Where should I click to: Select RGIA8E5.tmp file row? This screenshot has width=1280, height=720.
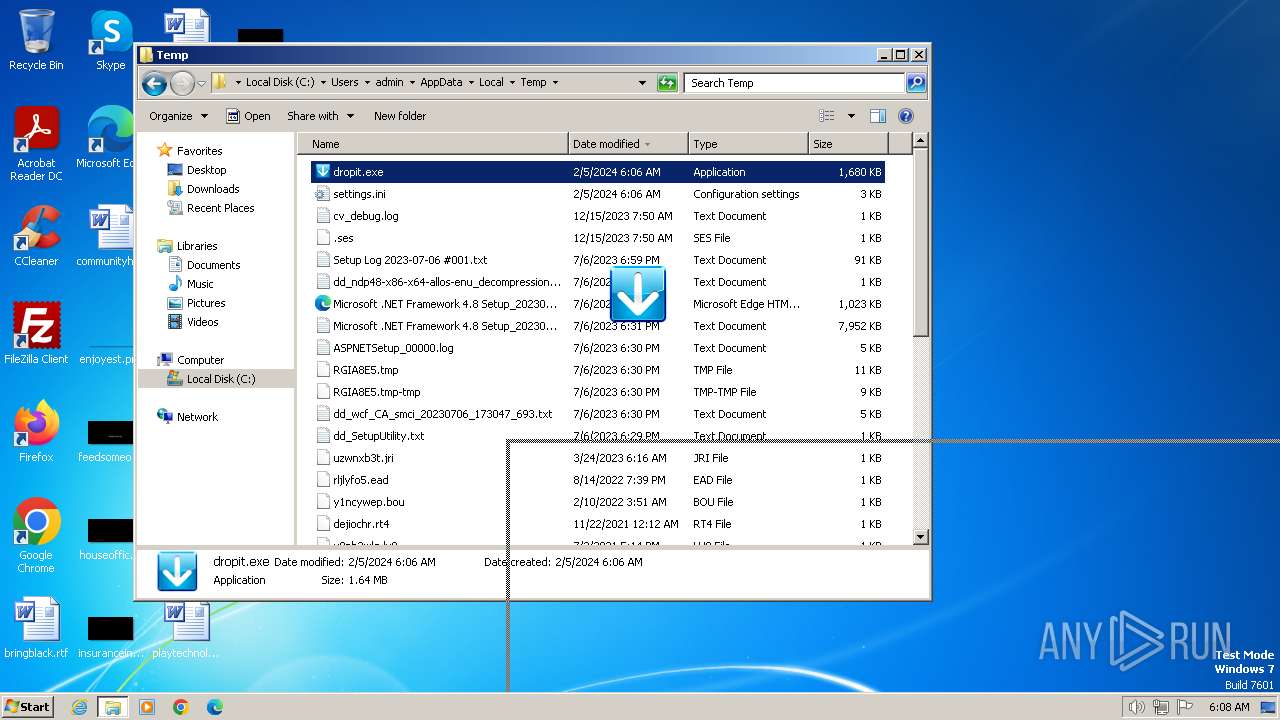[x=597, y=370]
